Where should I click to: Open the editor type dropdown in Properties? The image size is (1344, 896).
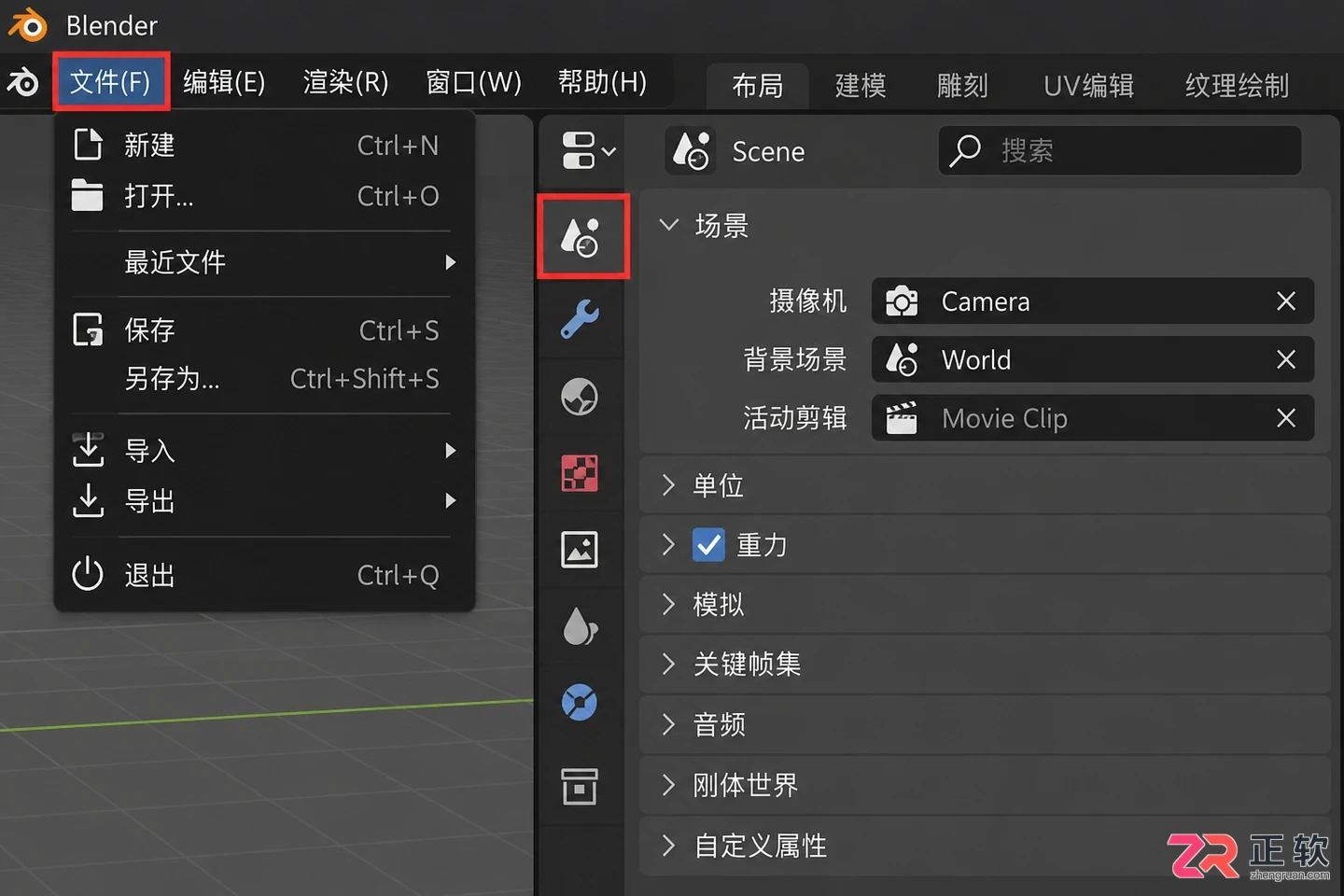[x=588, y=150]
